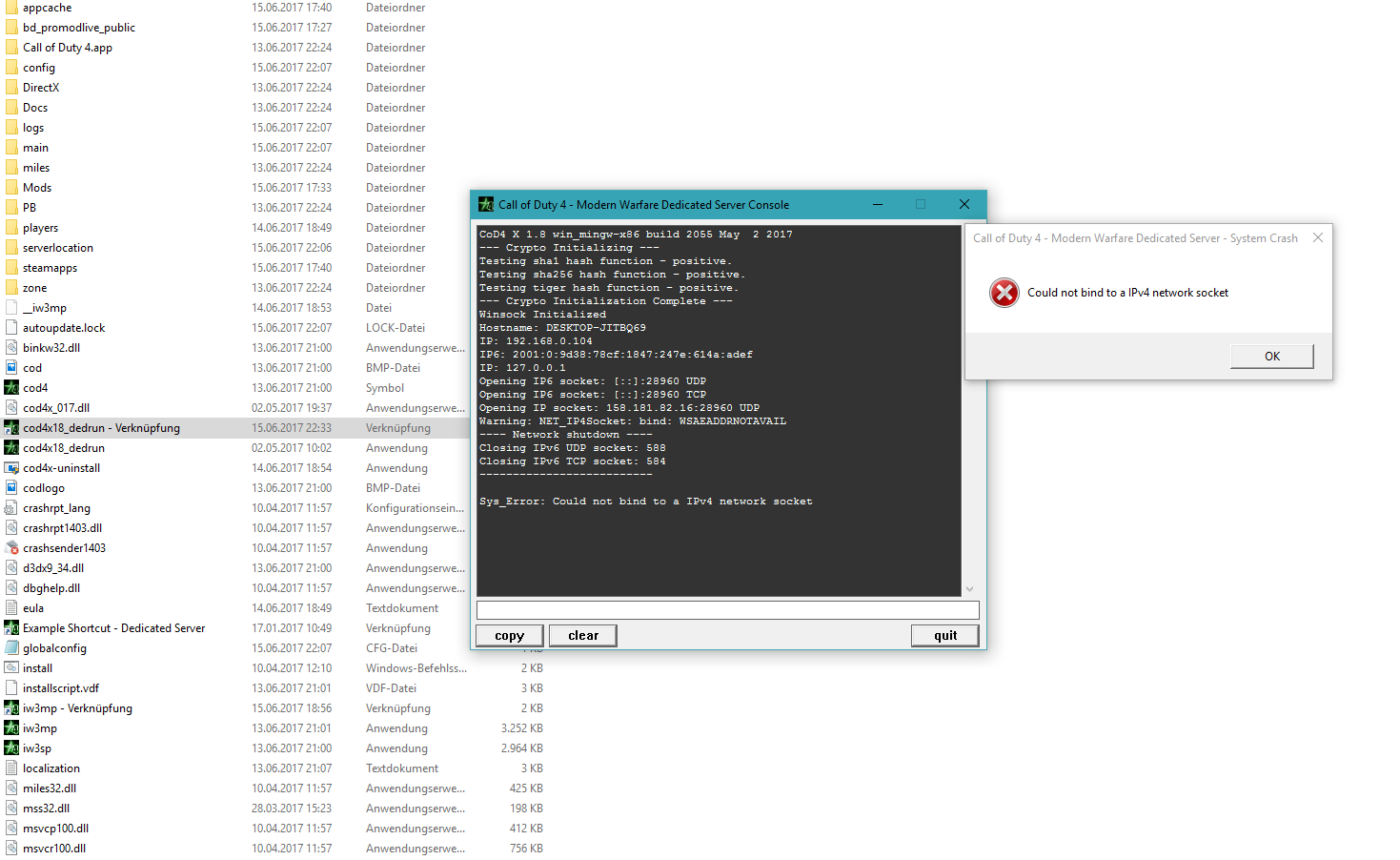This screenshot has width=1400, height=860.
Task: Select the binkw32.dll file name
Action: 51,348
